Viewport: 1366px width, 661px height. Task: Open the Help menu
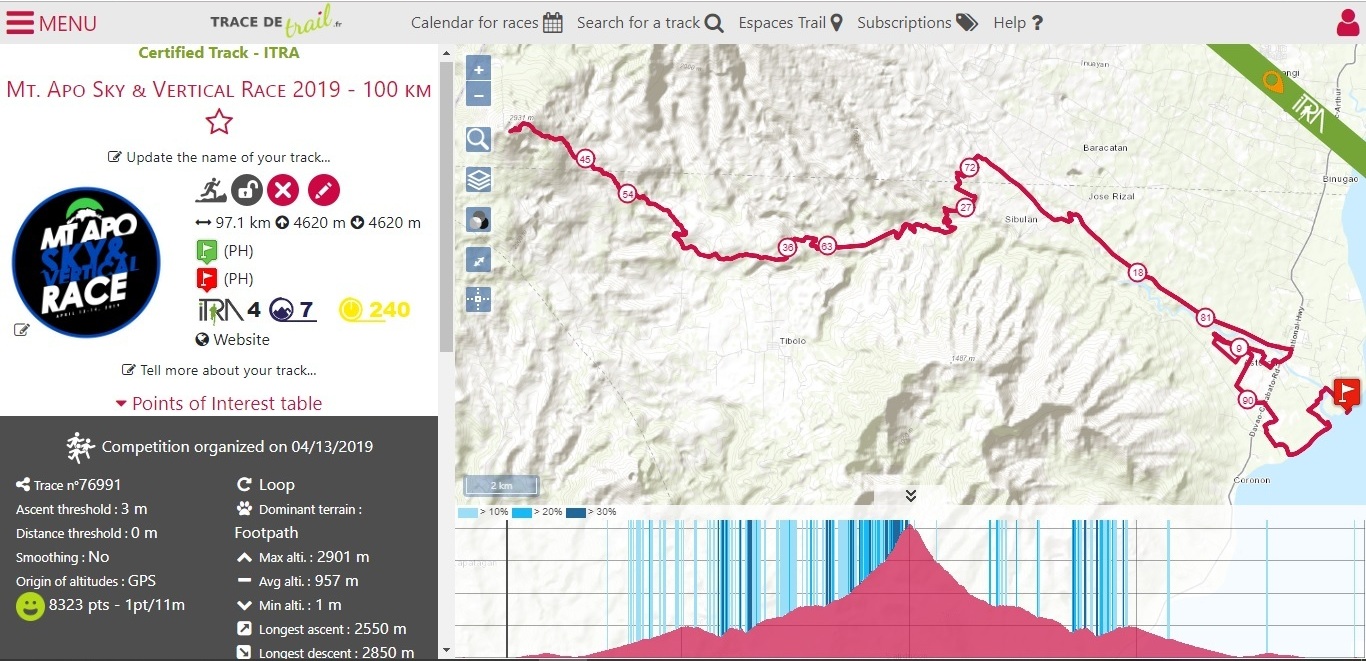pyautogui.click(x=1018, y=23)
